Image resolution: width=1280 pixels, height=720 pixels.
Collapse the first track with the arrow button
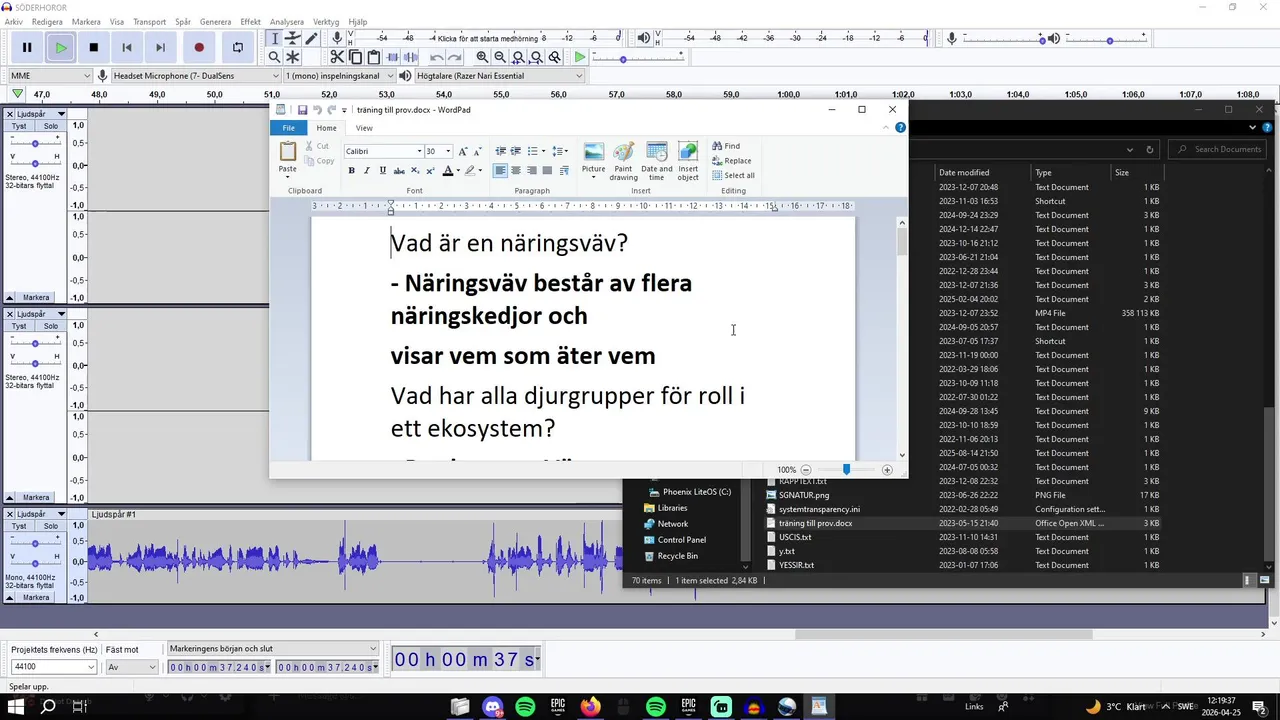coord(10,297)
